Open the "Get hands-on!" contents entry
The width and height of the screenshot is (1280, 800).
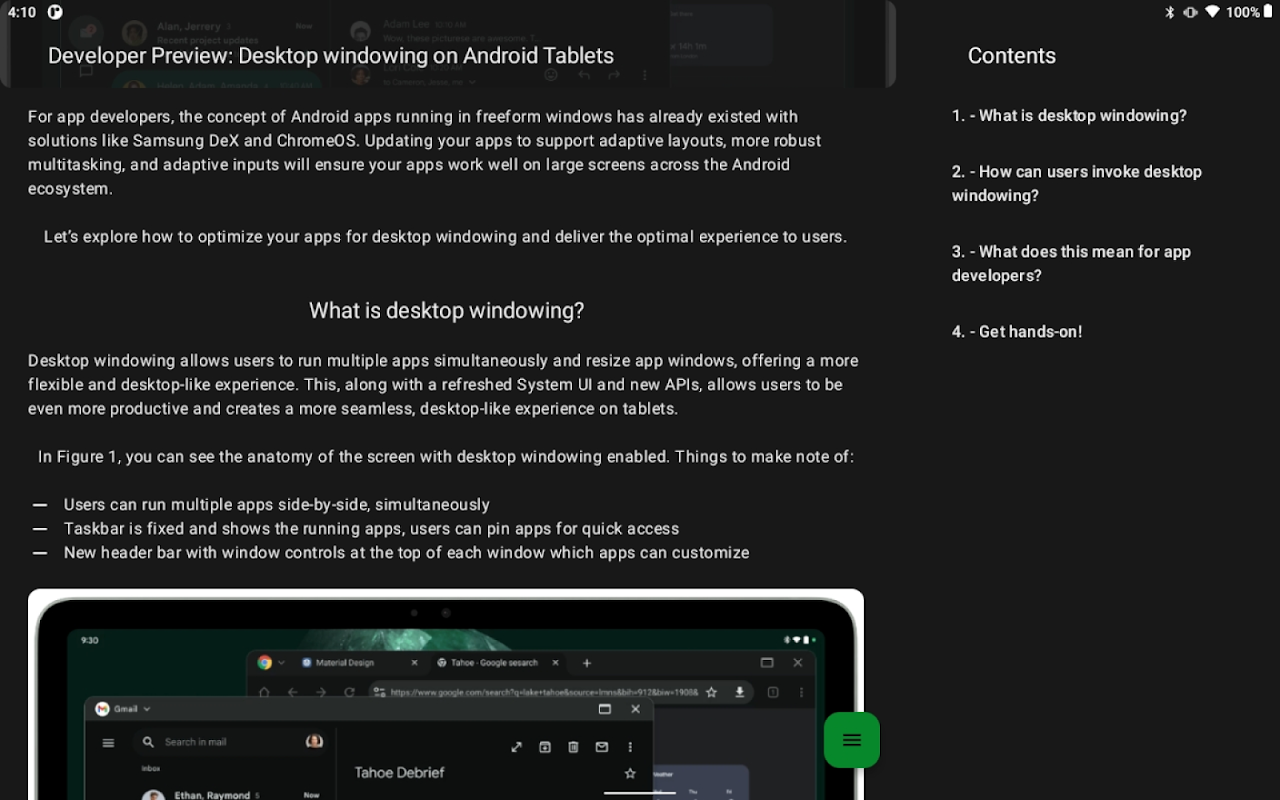pos(1017,332)
